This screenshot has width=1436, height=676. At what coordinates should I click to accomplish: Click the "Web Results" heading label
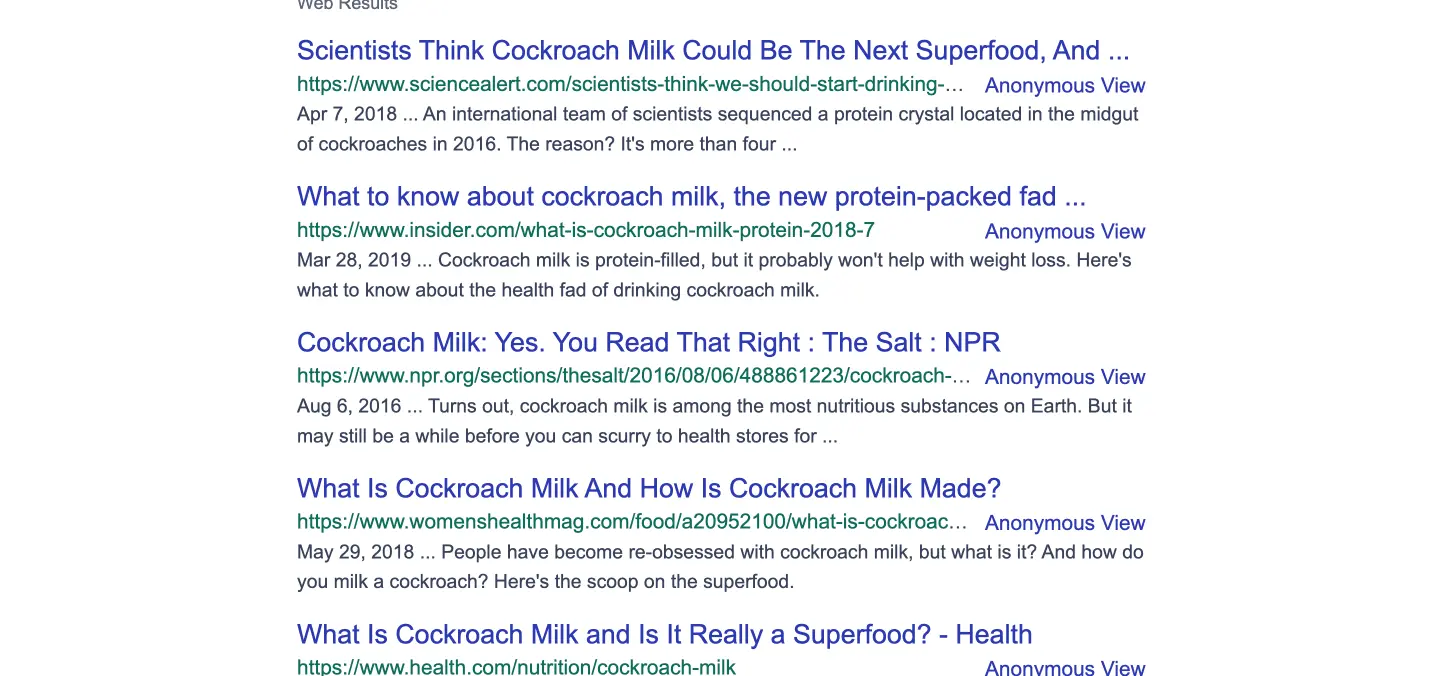click(x=347, y=5)
